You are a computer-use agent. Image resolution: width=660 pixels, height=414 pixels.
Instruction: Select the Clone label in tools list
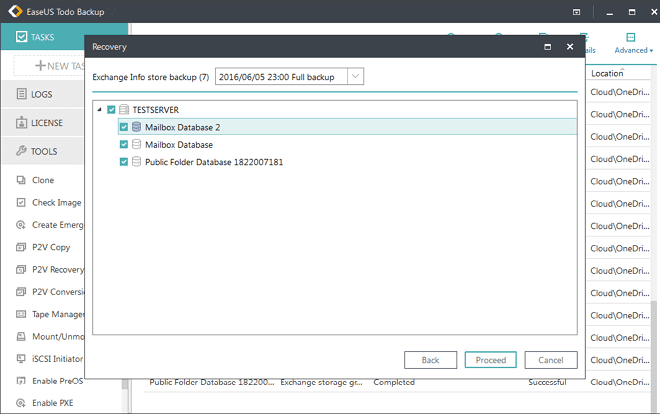(43, 180)
